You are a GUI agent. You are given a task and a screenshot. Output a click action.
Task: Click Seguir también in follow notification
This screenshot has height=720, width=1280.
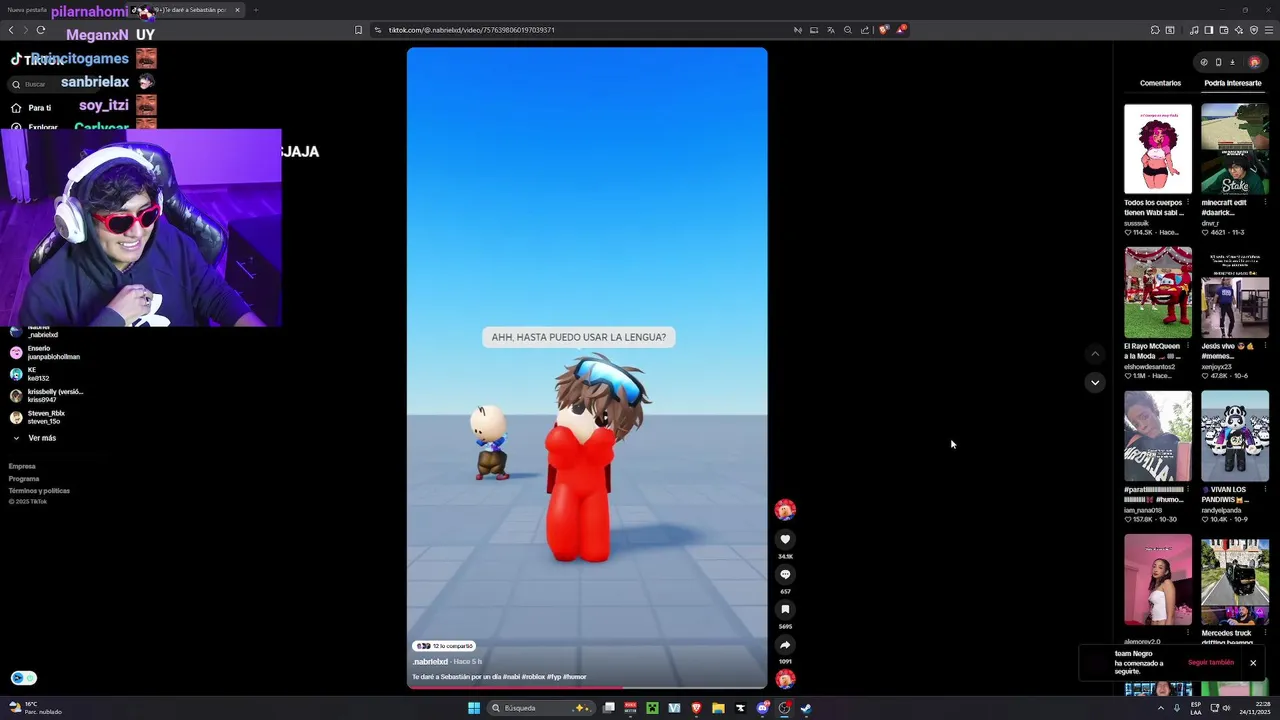tap(1211, 662)
